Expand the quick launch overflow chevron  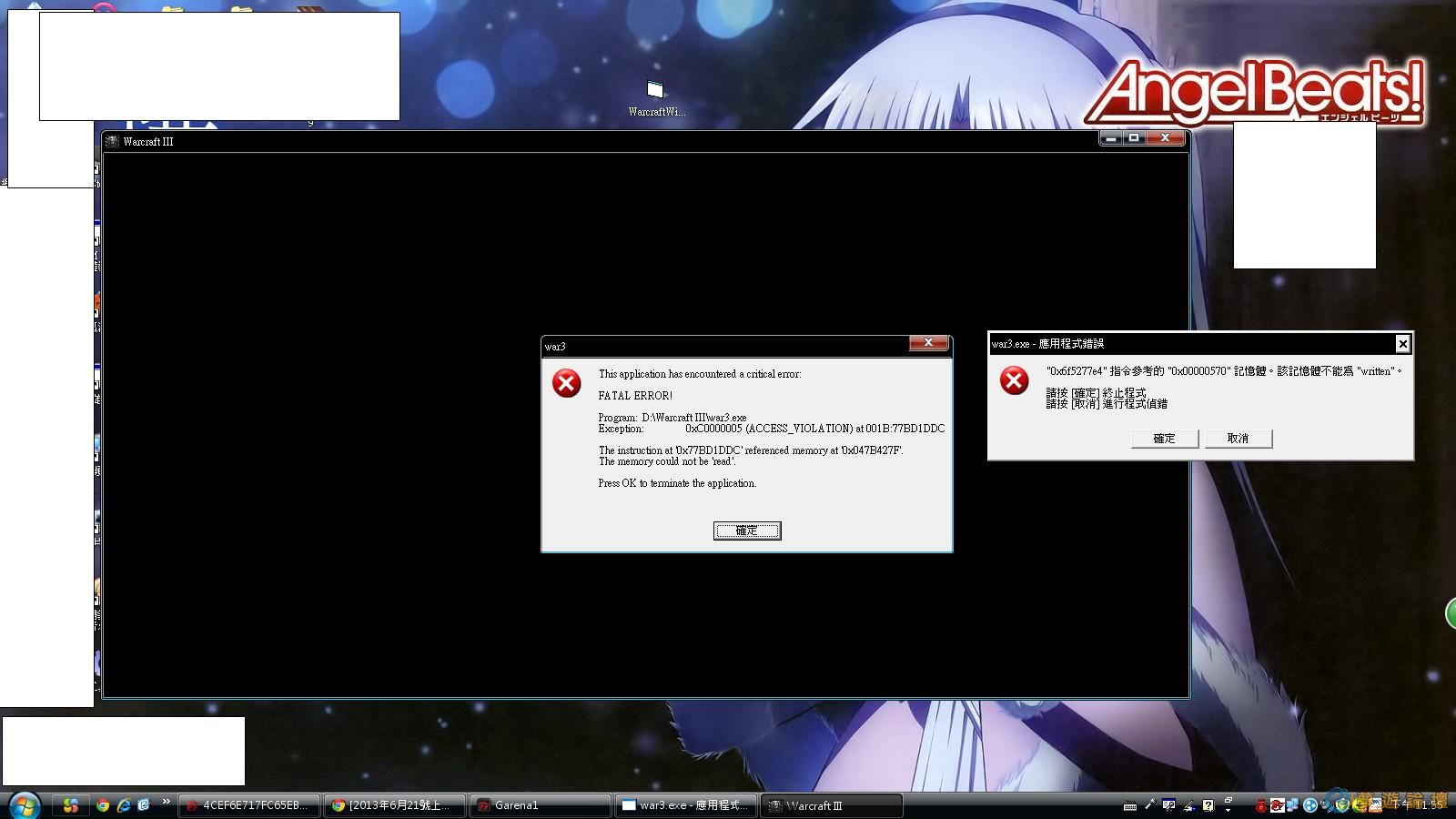tap(166, 802)
